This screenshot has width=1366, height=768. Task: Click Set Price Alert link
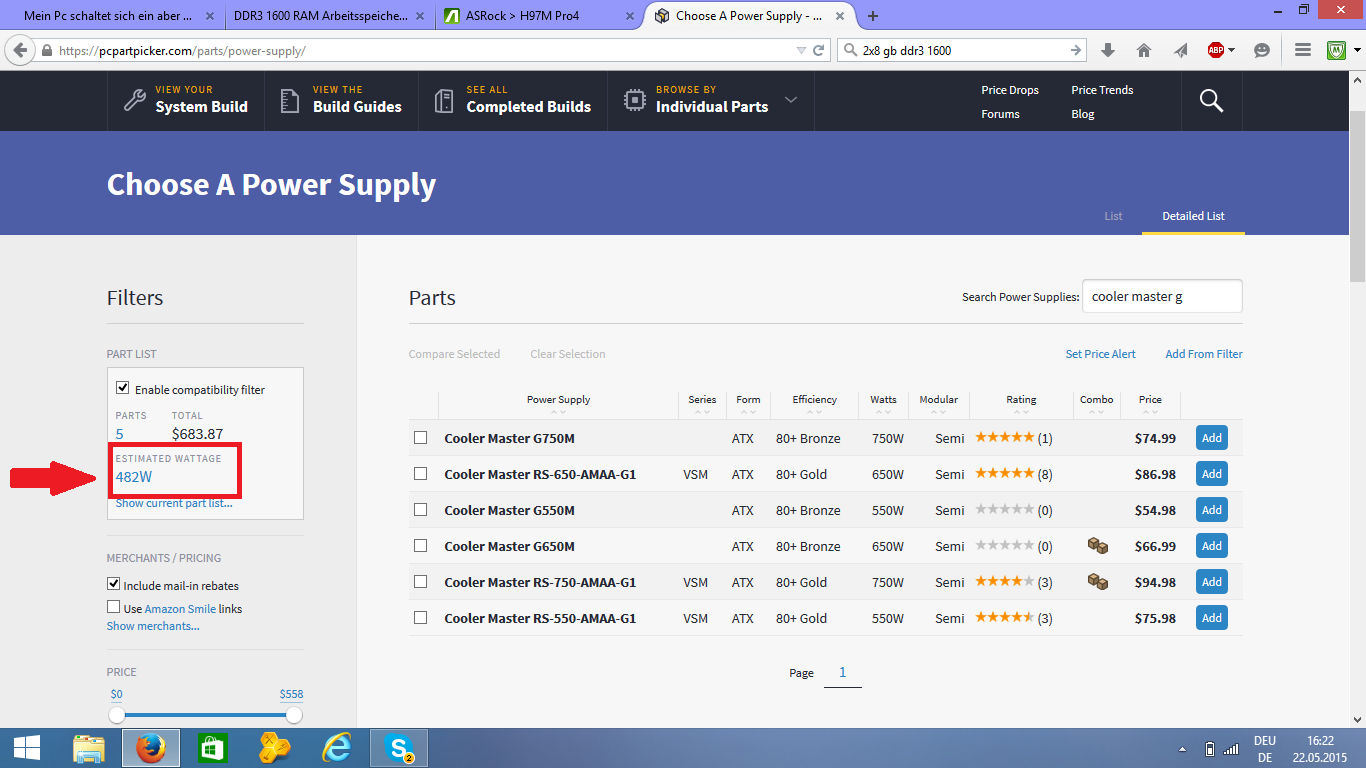pos(1100,354)
